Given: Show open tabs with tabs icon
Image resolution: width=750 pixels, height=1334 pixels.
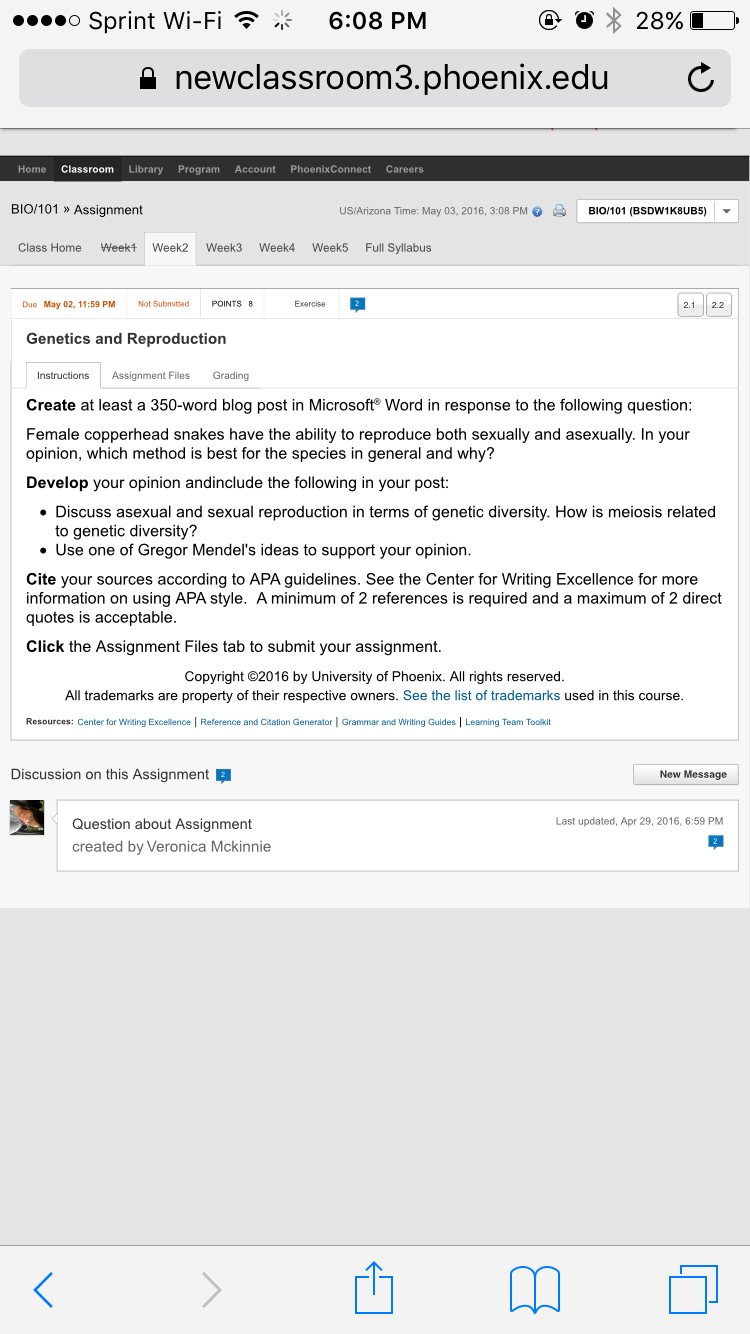Looking at the screenshot, I should [694, 1289].
